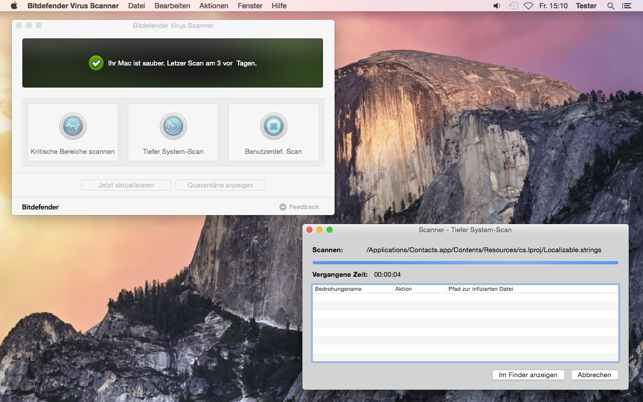Zoom the Scanner window with green button
The width and height of the screenshot is (643, 402).
pos(329,230)
